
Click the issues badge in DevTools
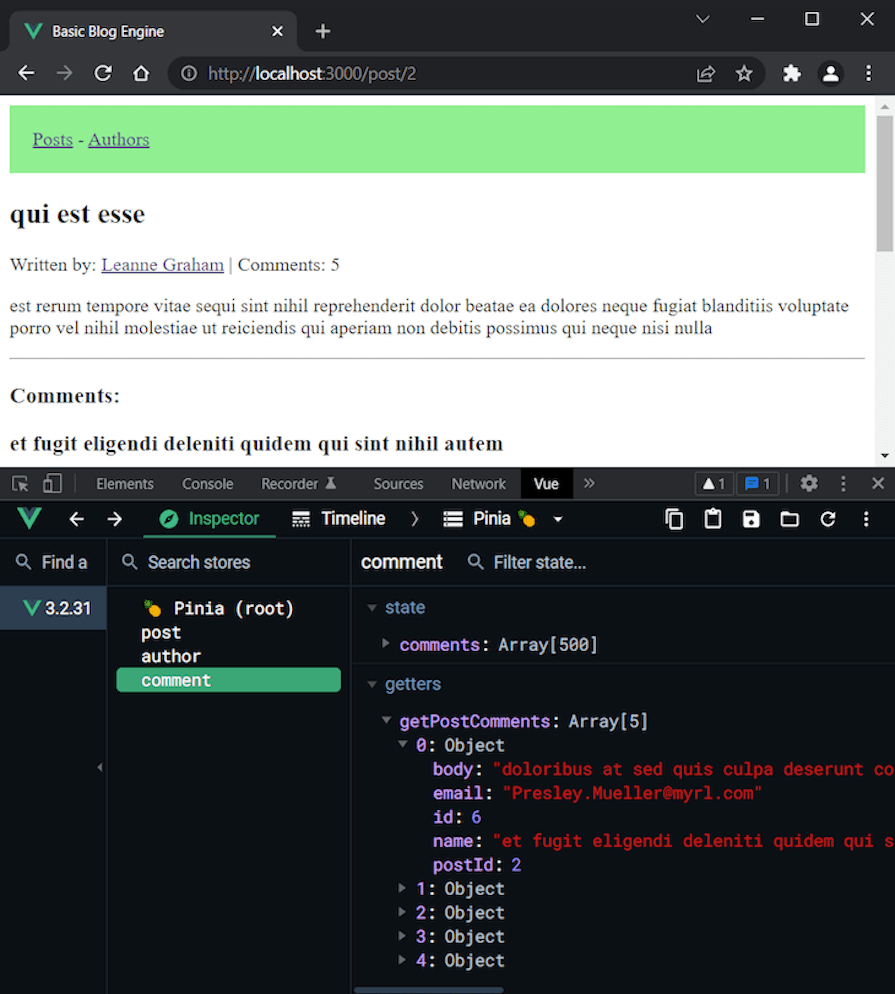[x=758, y=483]
